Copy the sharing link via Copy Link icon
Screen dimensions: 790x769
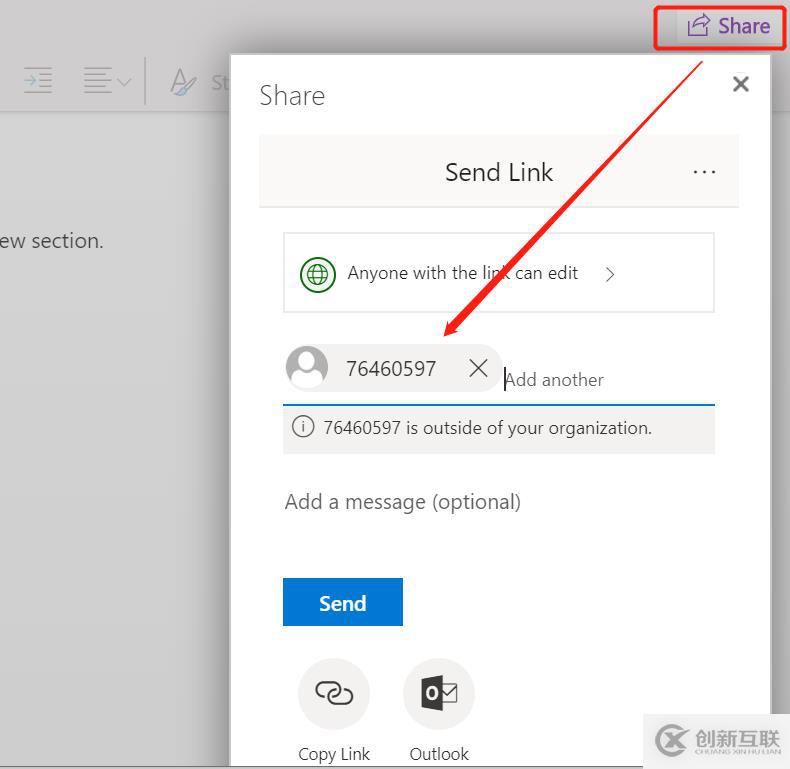coord(334,693)
